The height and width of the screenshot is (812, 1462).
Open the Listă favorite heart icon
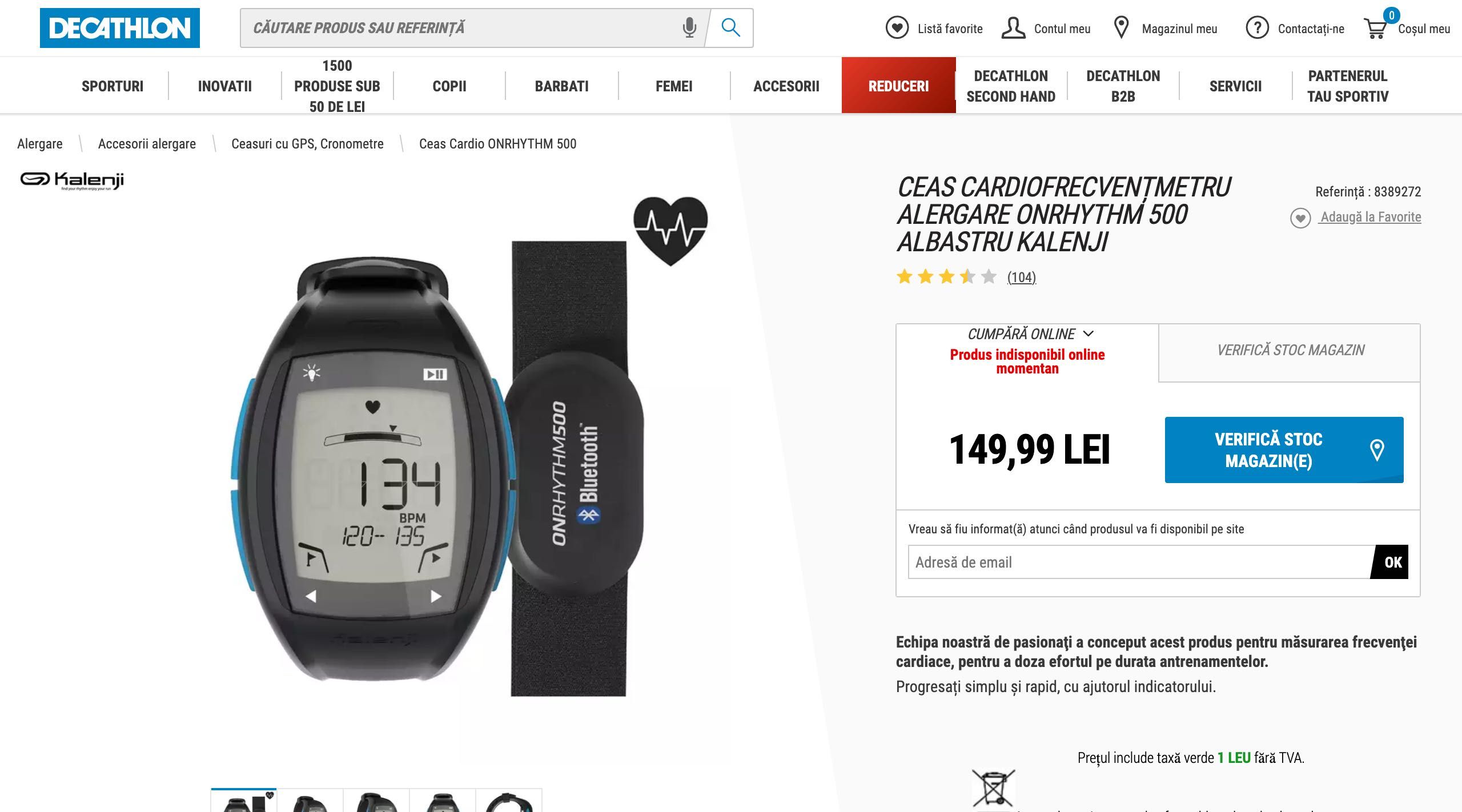click(x=897, y=28)
